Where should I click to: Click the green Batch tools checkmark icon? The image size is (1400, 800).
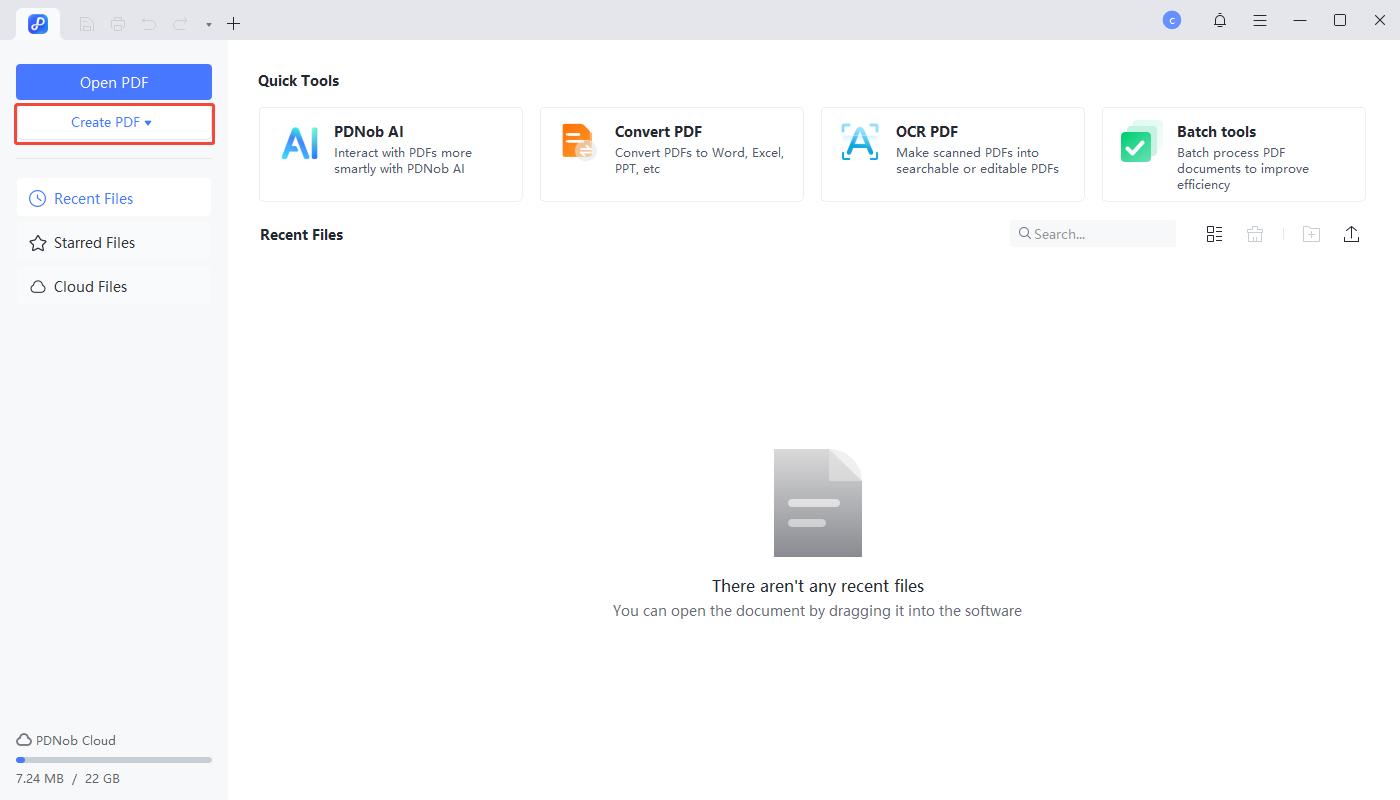pos(1141,142)
